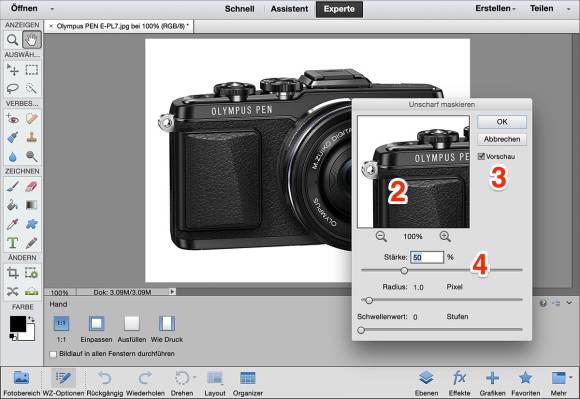Show the Ebenen layers panel
Image resolution: width=580 pixels, height=399 pixels.
click(x=426, y=383)
